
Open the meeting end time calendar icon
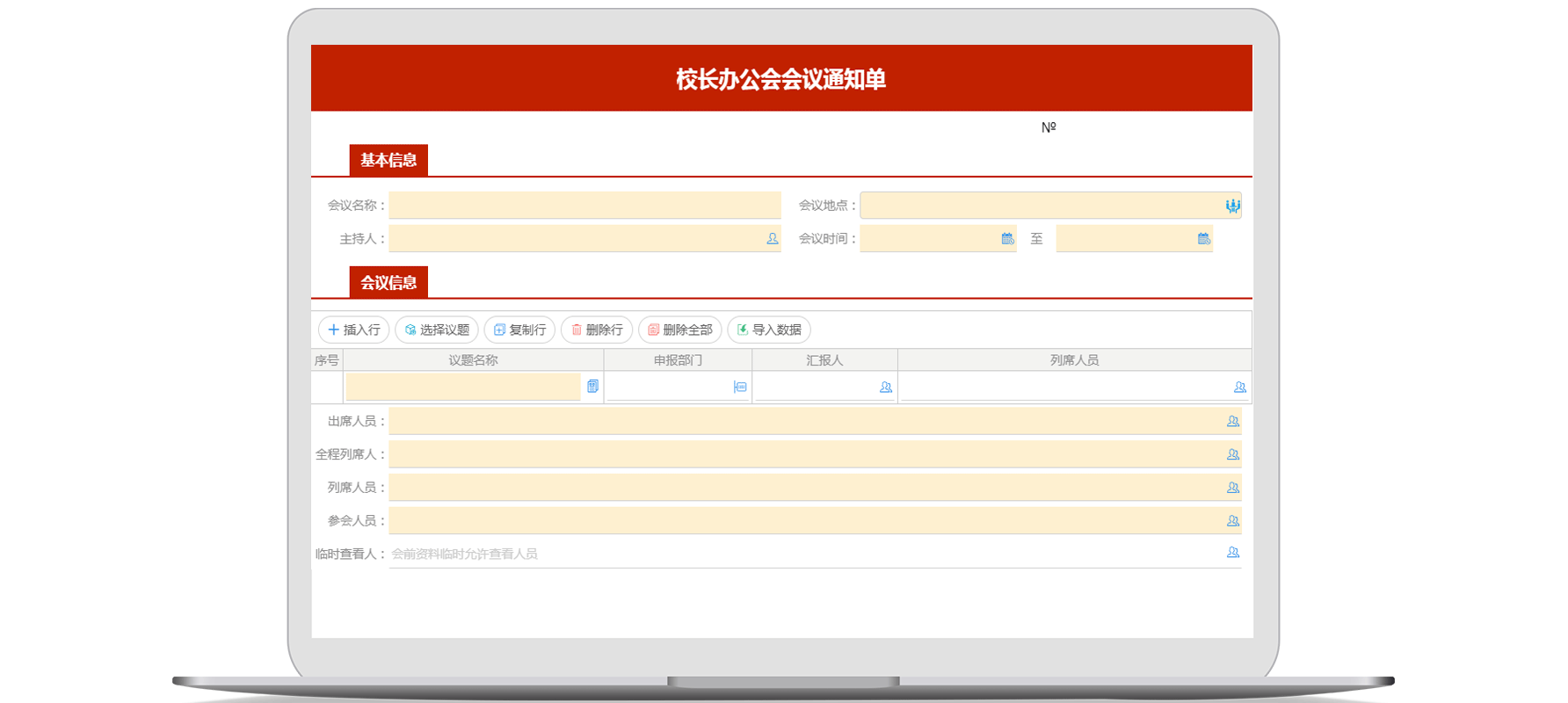point(1203,239)
